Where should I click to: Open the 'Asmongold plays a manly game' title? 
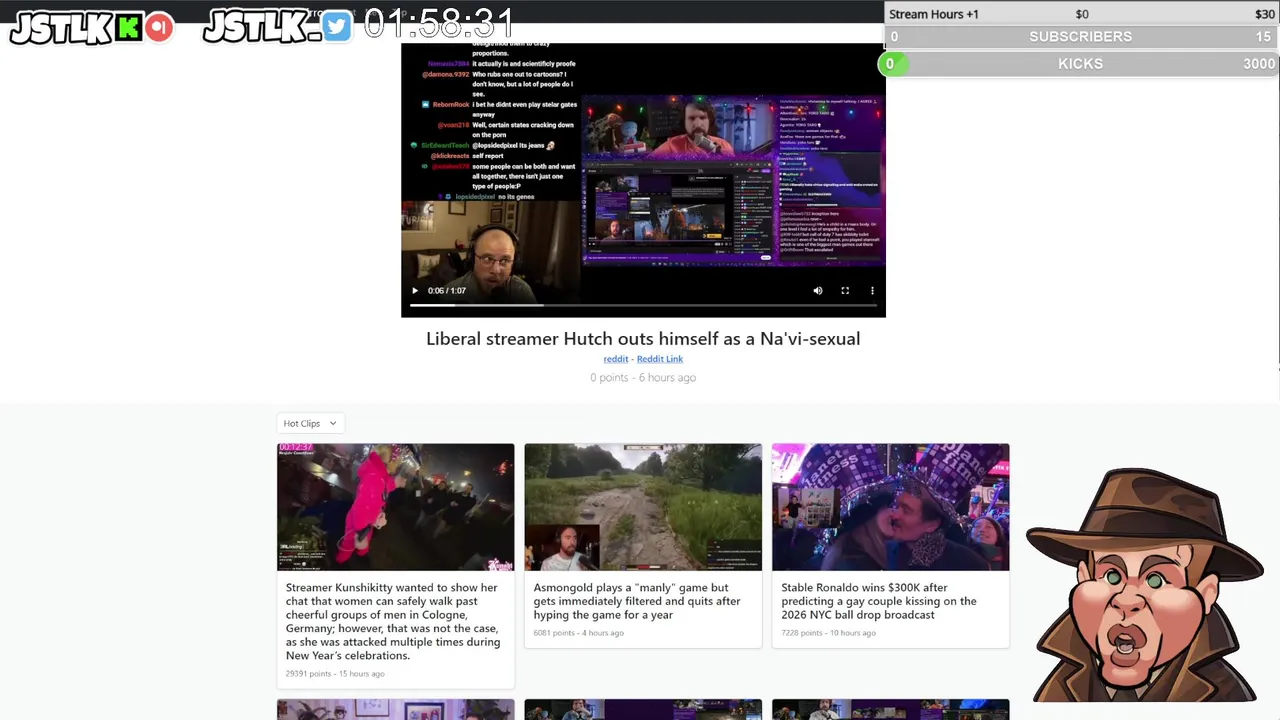click(637, 601)
